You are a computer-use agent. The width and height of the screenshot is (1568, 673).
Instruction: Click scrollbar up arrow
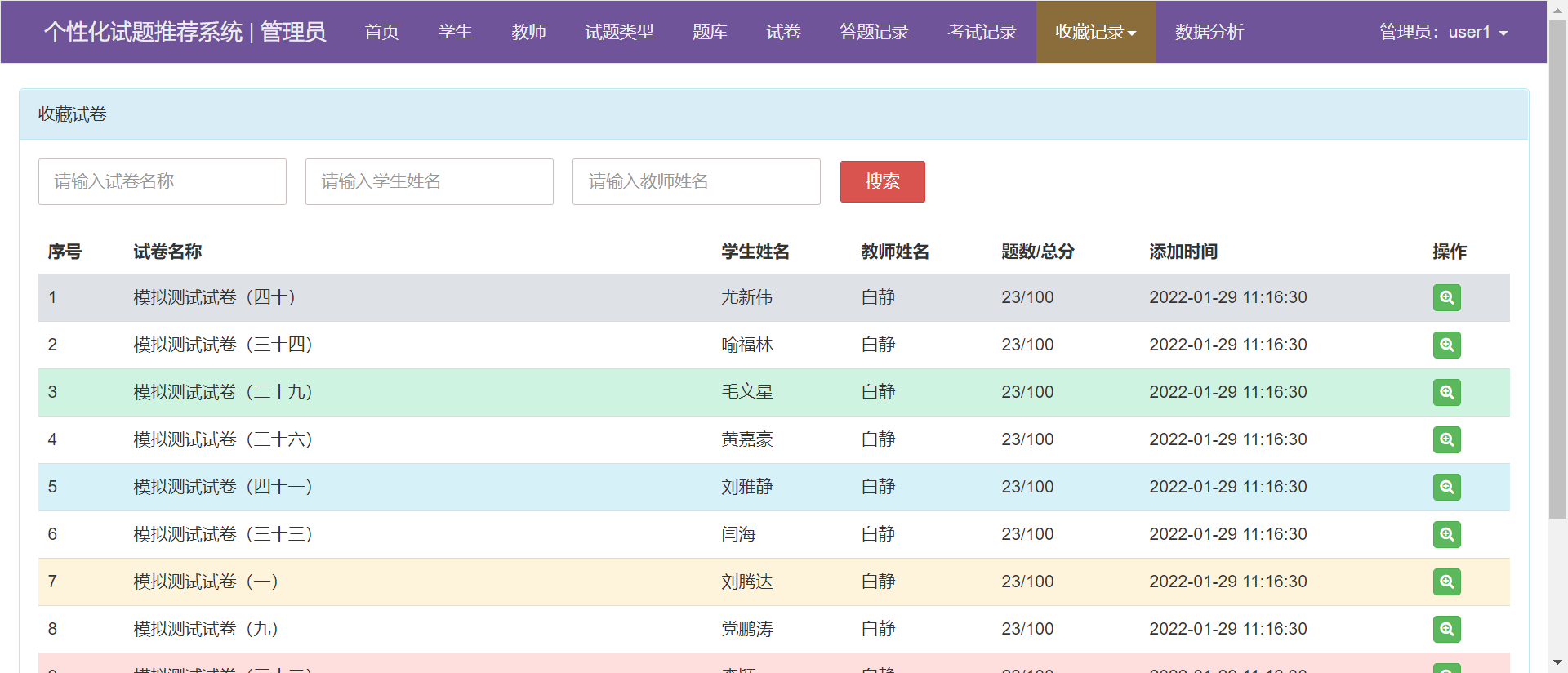pyautogui.click(x=1557, y=9)
